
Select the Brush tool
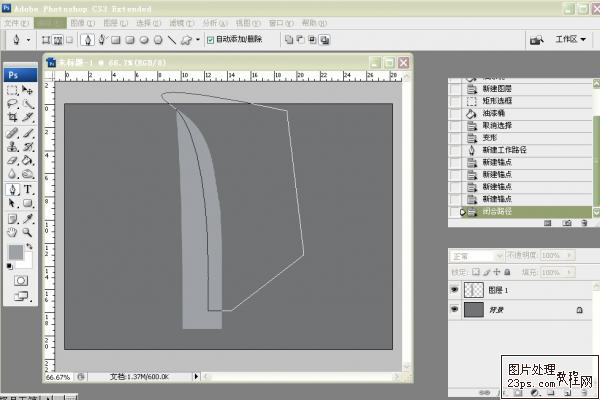pyautogui.click(x=28, y=133)
